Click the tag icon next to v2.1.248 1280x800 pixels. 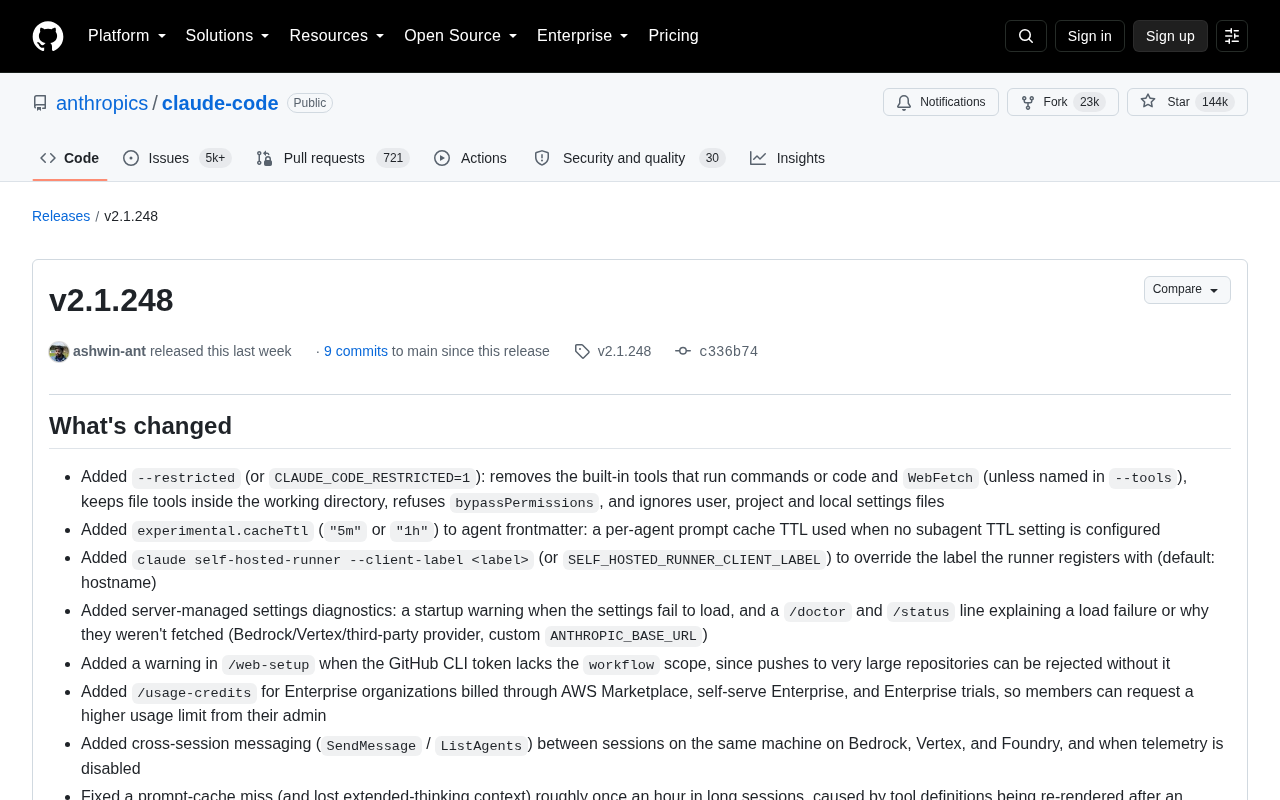coord(582,351)
